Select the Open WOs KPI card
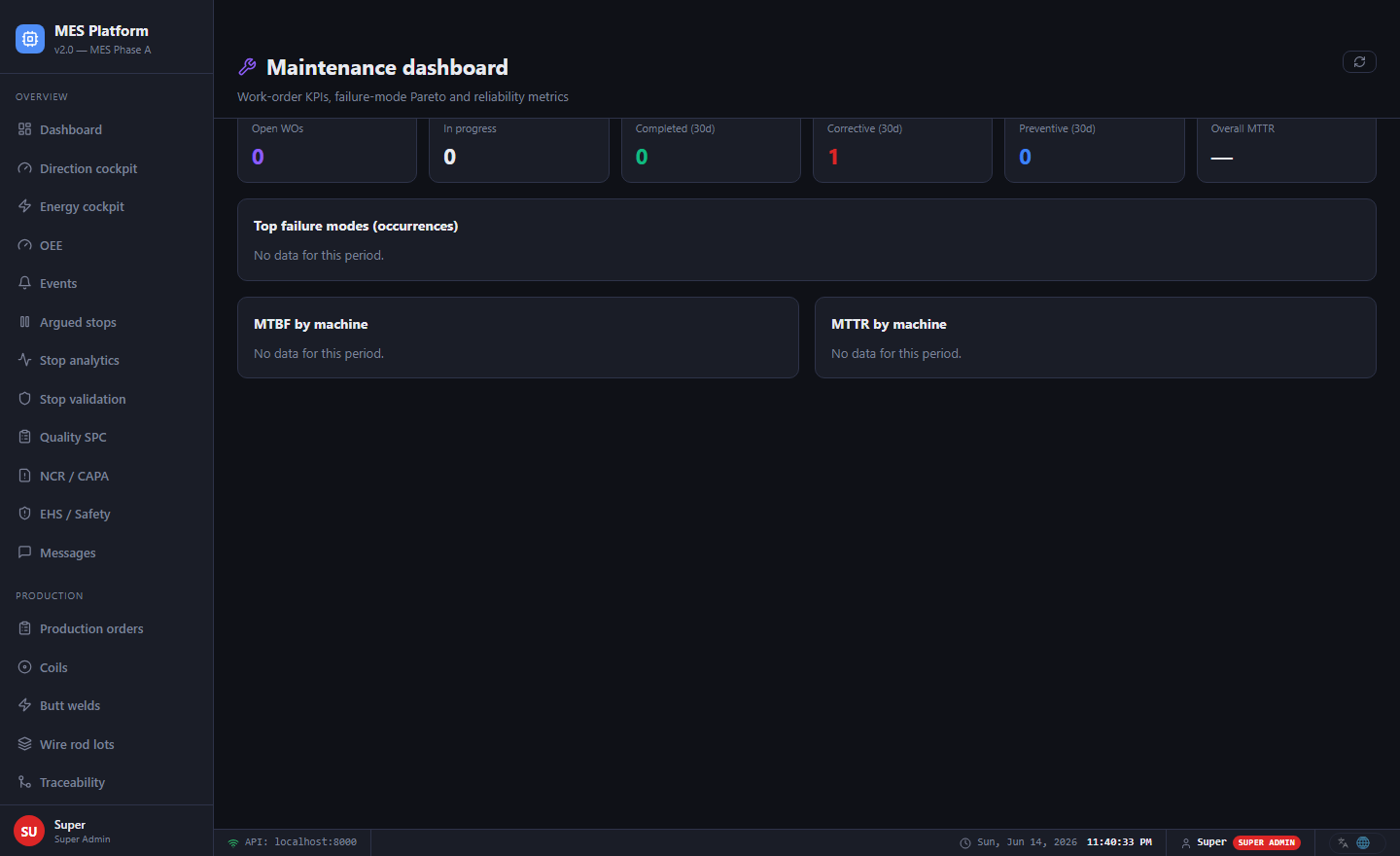Screen dimensions: 1400x856 click(327, 150)
